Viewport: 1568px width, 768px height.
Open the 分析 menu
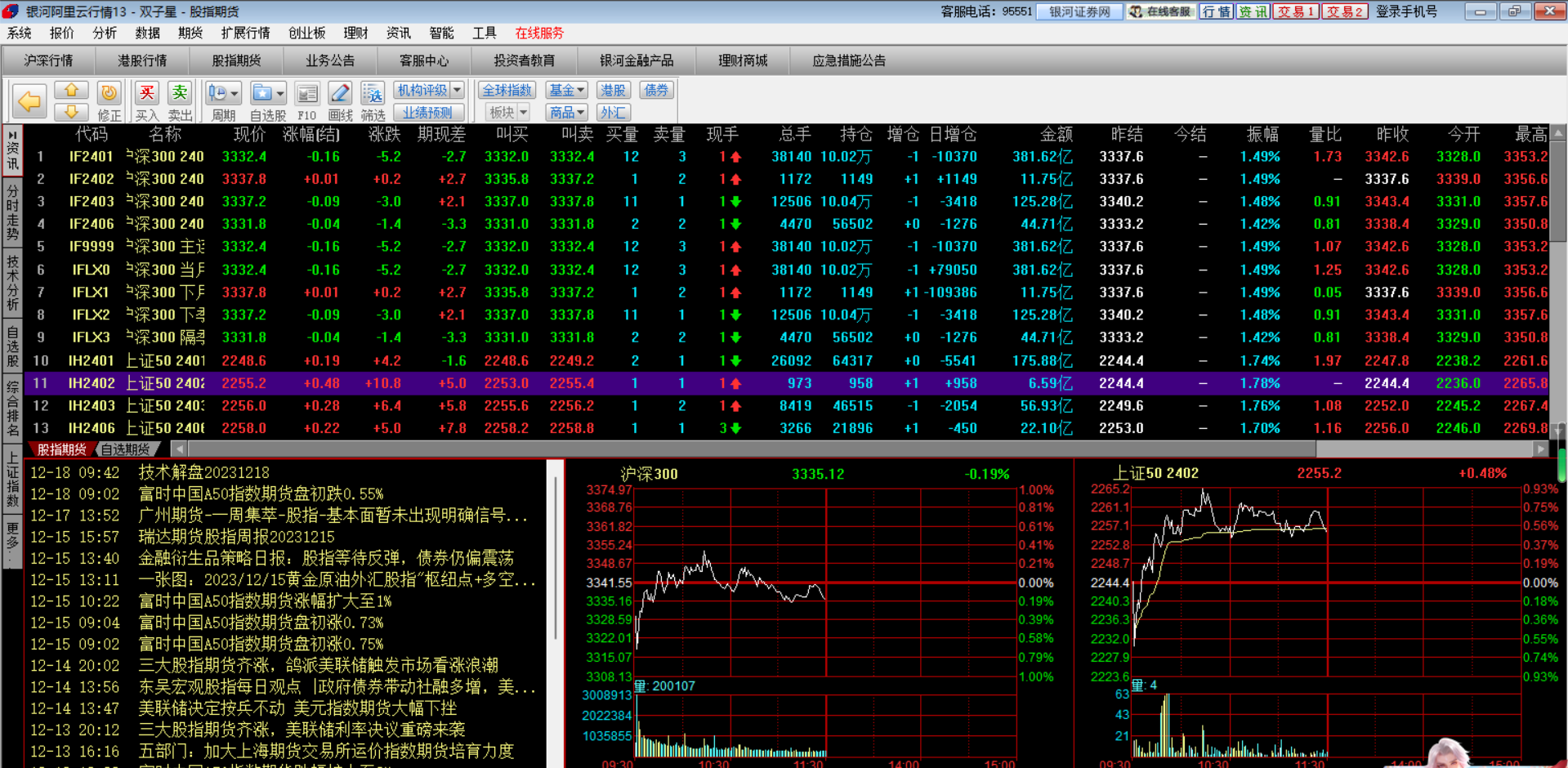tap(105, 33)
